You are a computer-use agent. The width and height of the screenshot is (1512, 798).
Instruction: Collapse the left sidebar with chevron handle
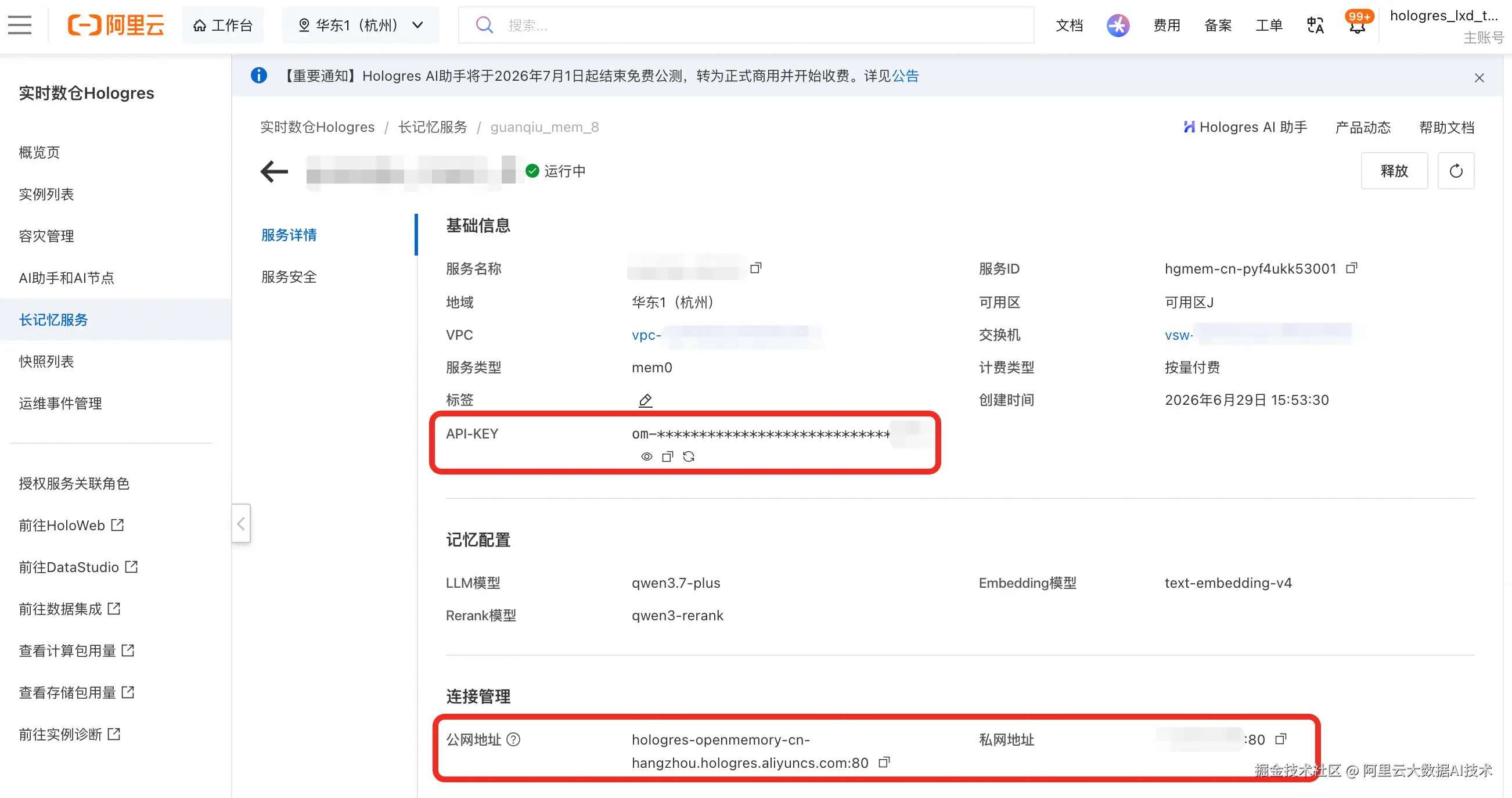click(241, 523)
